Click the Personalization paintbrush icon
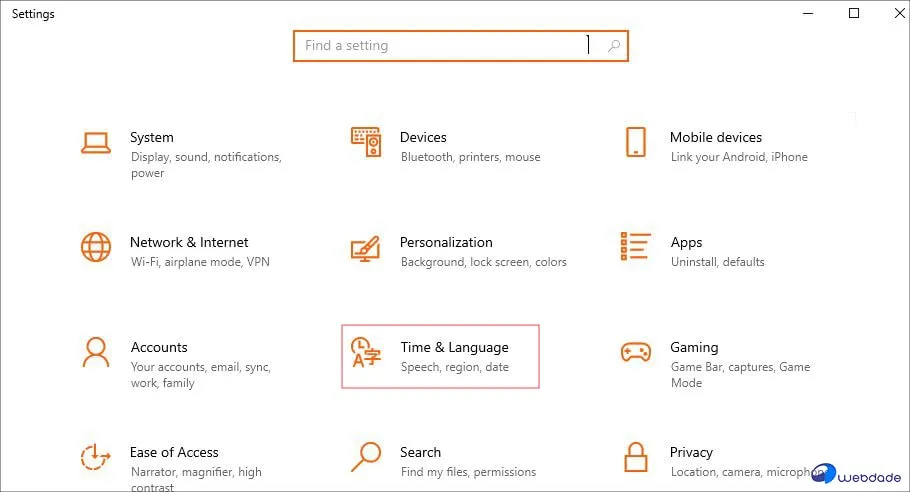 [x=366, y=248]
